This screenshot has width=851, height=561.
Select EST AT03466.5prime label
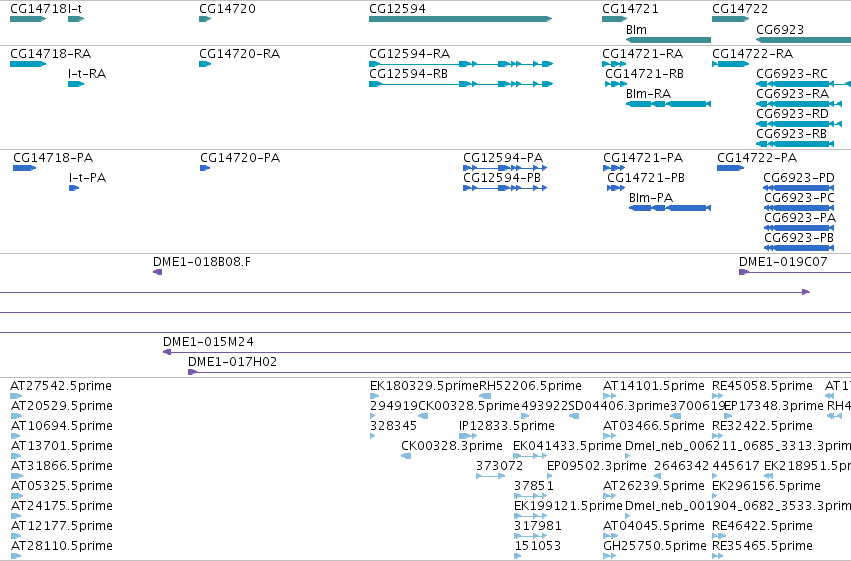pos(654,426)
